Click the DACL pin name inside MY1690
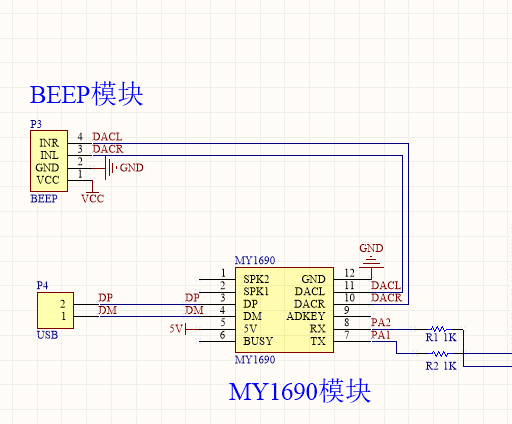Viewport: 512px width, 424px height. 310,291
